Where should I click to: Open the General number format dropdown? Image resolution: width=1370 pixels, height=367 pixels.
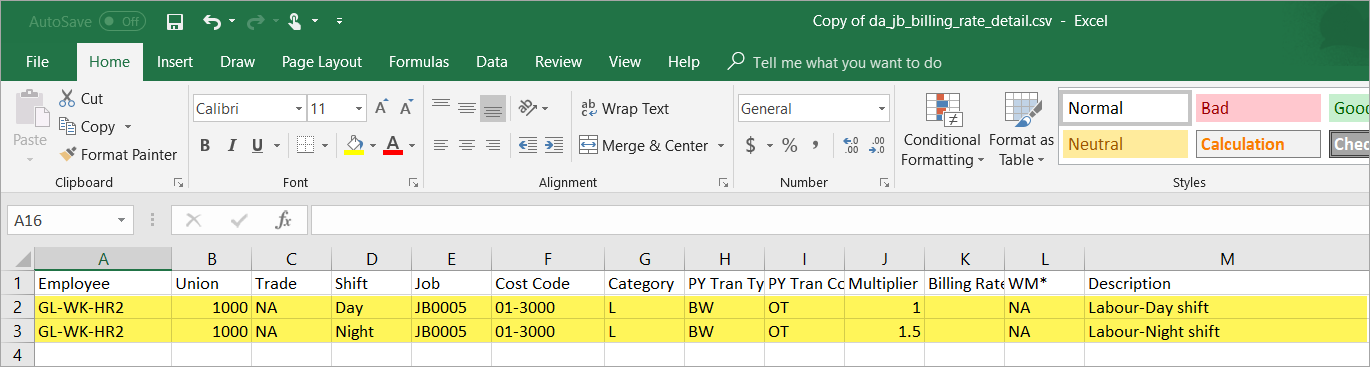881,108
